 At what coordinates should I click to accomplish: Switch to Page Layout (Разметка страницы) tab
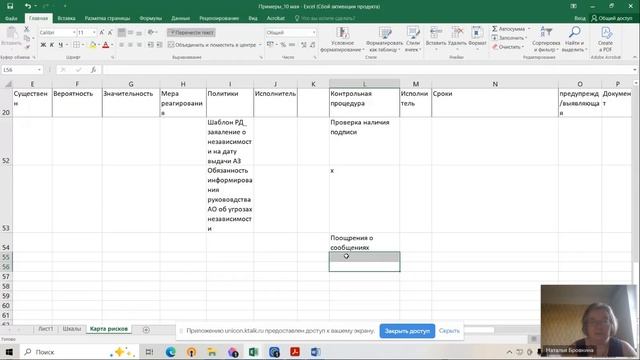[x=107, y=18]
